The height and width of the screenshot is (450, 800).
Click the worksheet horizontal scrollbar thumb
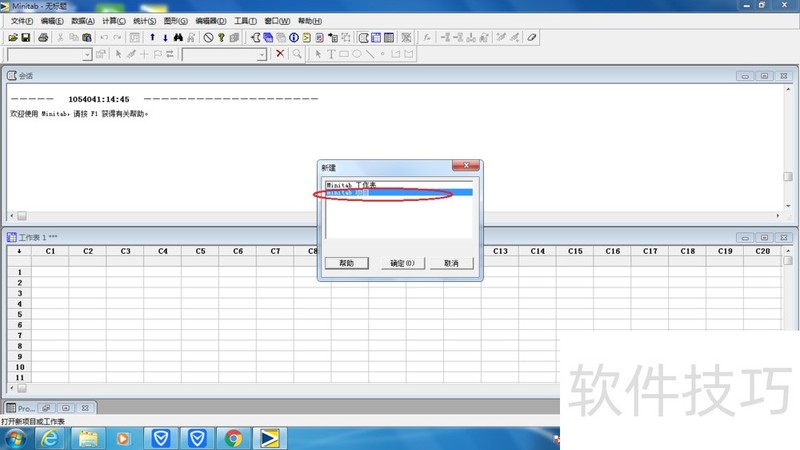click(x=22, y=388)
